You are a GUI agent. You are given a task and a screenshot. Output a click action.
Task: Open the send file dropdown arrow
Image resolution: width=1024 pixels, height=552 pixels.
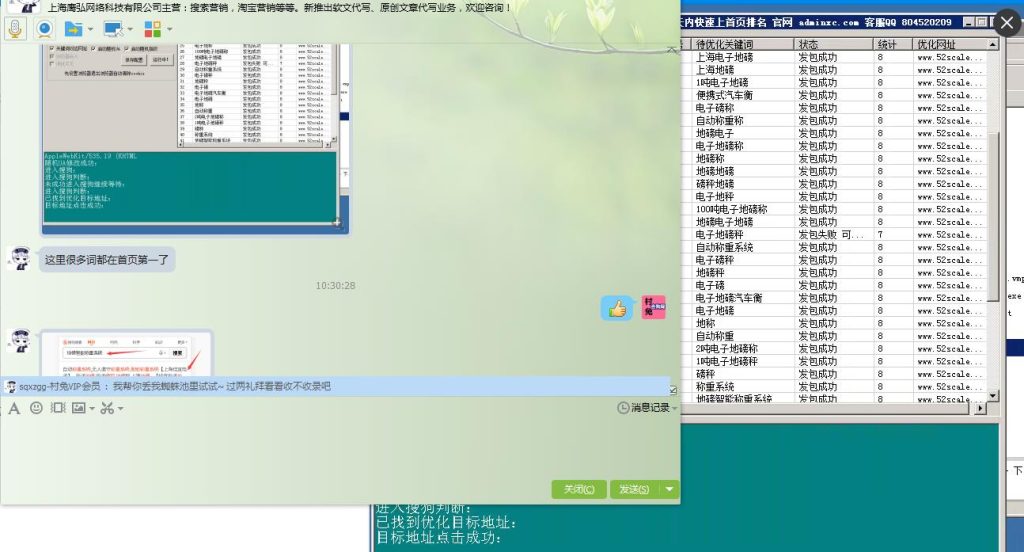click(90, 29)
